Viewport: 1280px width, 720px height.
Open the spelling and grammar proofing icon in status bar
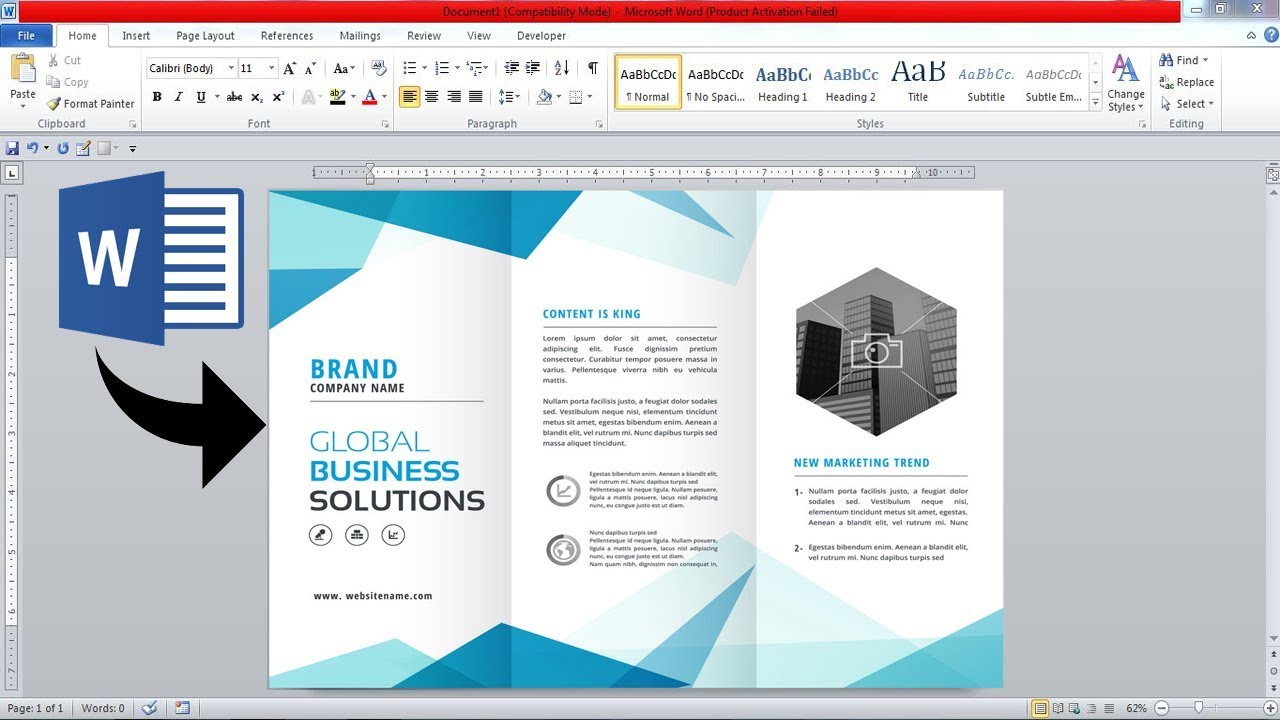pyautogui.click(x=149, y=707)
